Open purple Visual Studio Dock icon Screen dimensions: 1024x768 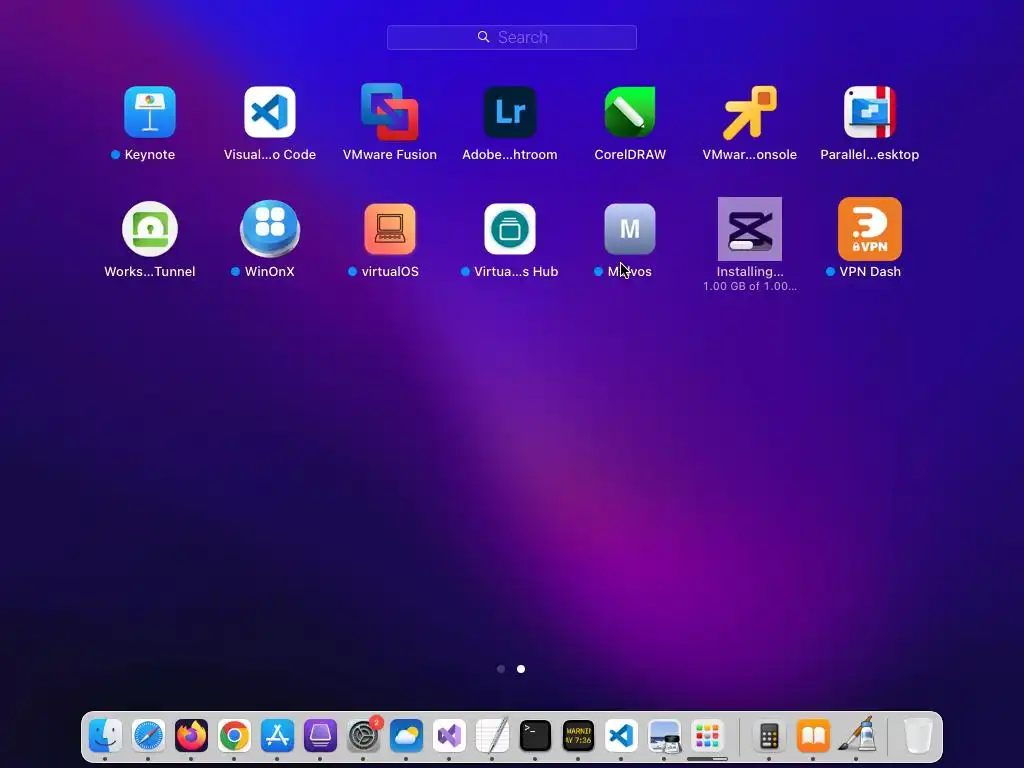click(x=449, y=736)
